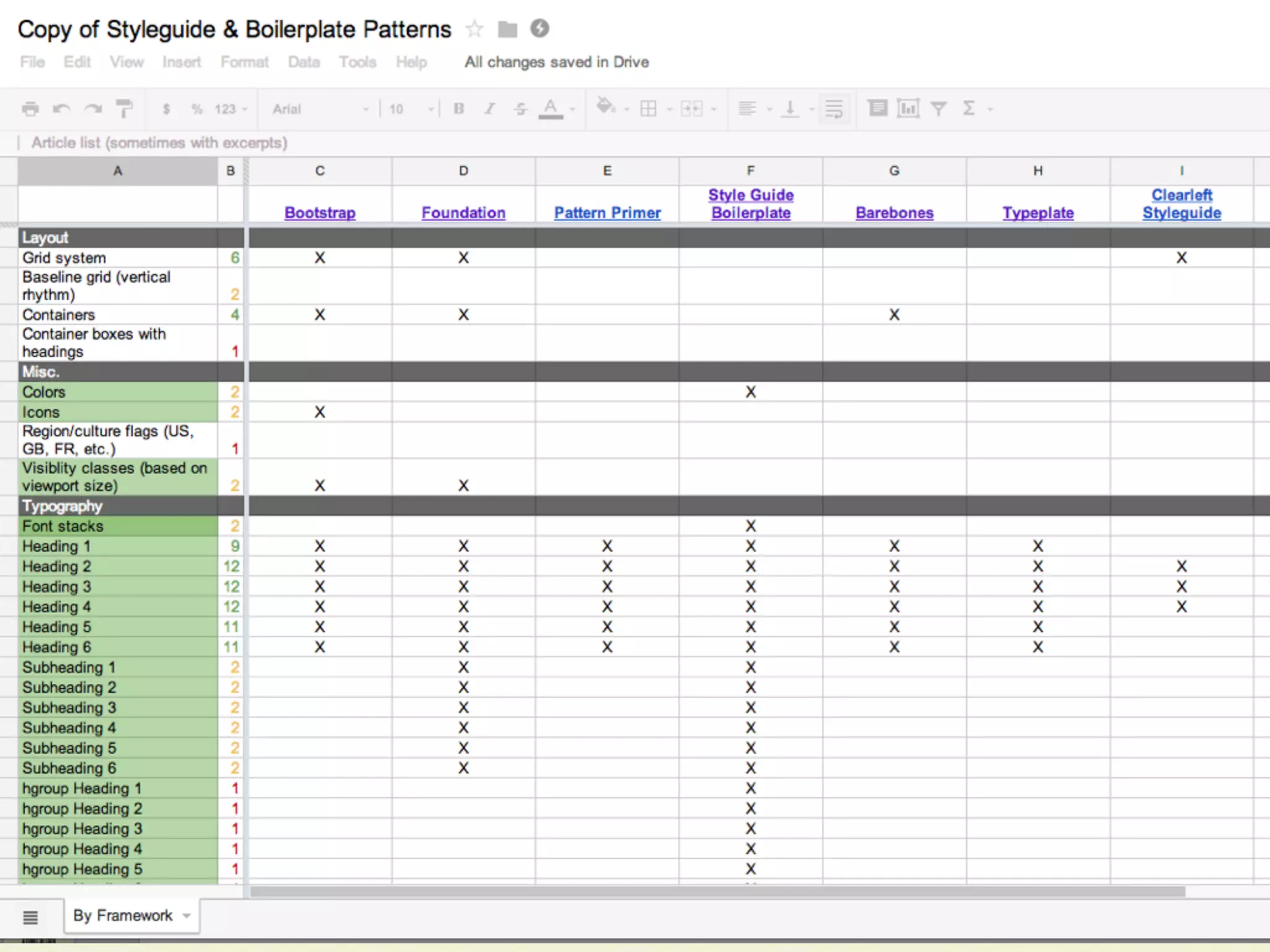Click the Pattern Primer hyperlink
Image resolution: width=1270 pixels, height=952 pixels.
607,213
